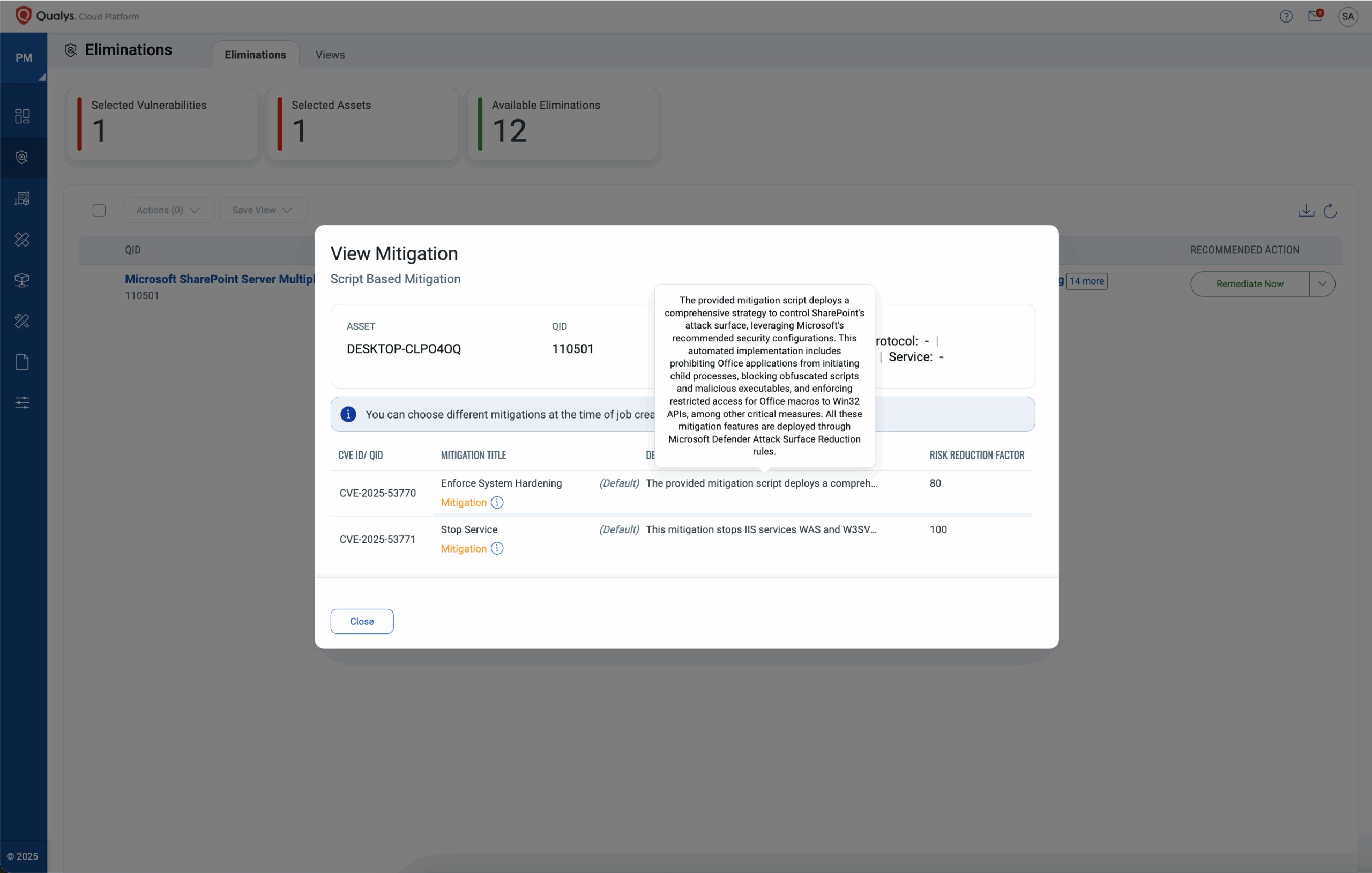Click the Selected Vulnerabilities card
Image resolution: width=1372 pixels, height=873 pixels.
(x=162, y=124)
